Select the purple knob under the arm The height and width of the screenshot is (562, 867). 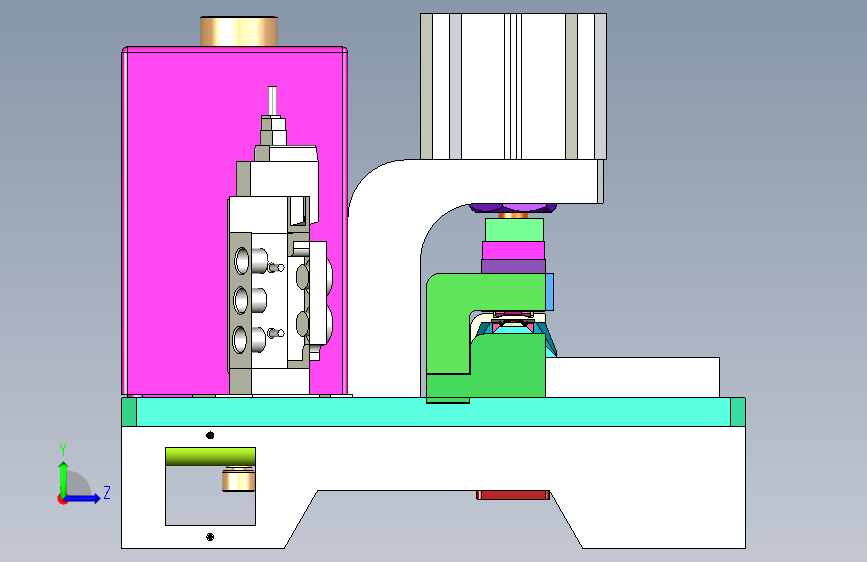(513, 209)
